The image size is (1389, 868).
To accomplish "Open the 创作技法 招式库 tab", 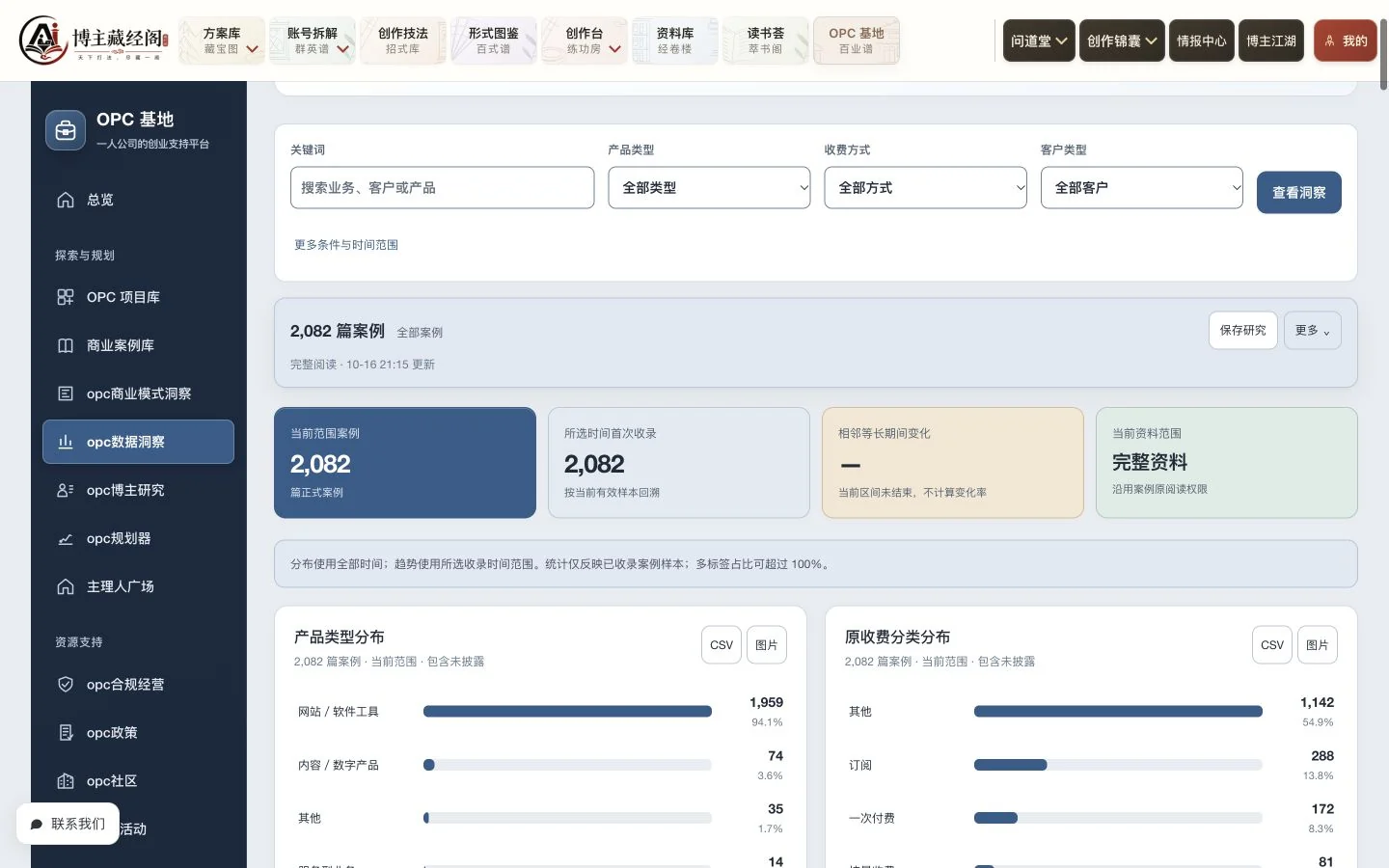I will coord(403,41).
